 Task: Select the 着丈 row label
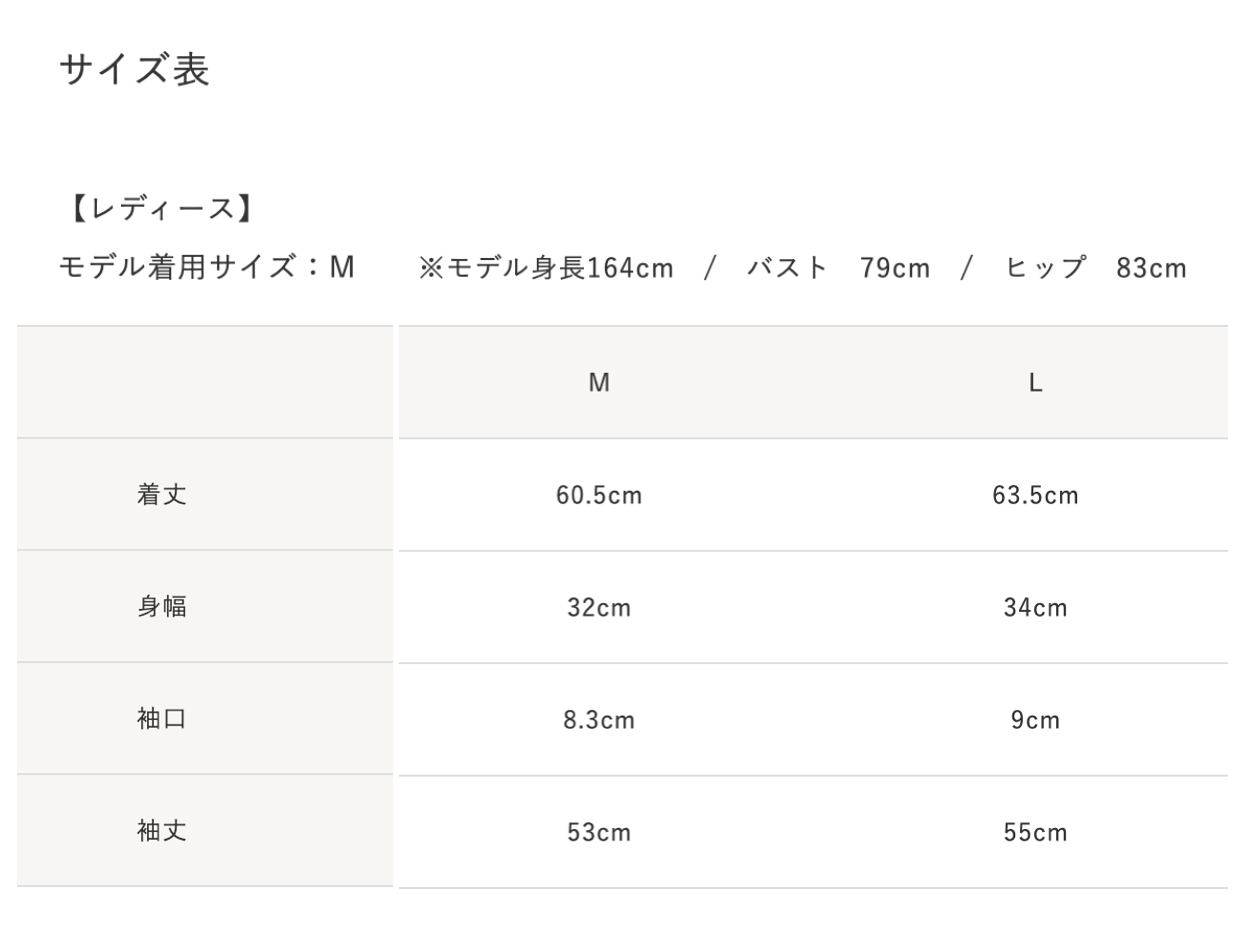click(162, 495)
